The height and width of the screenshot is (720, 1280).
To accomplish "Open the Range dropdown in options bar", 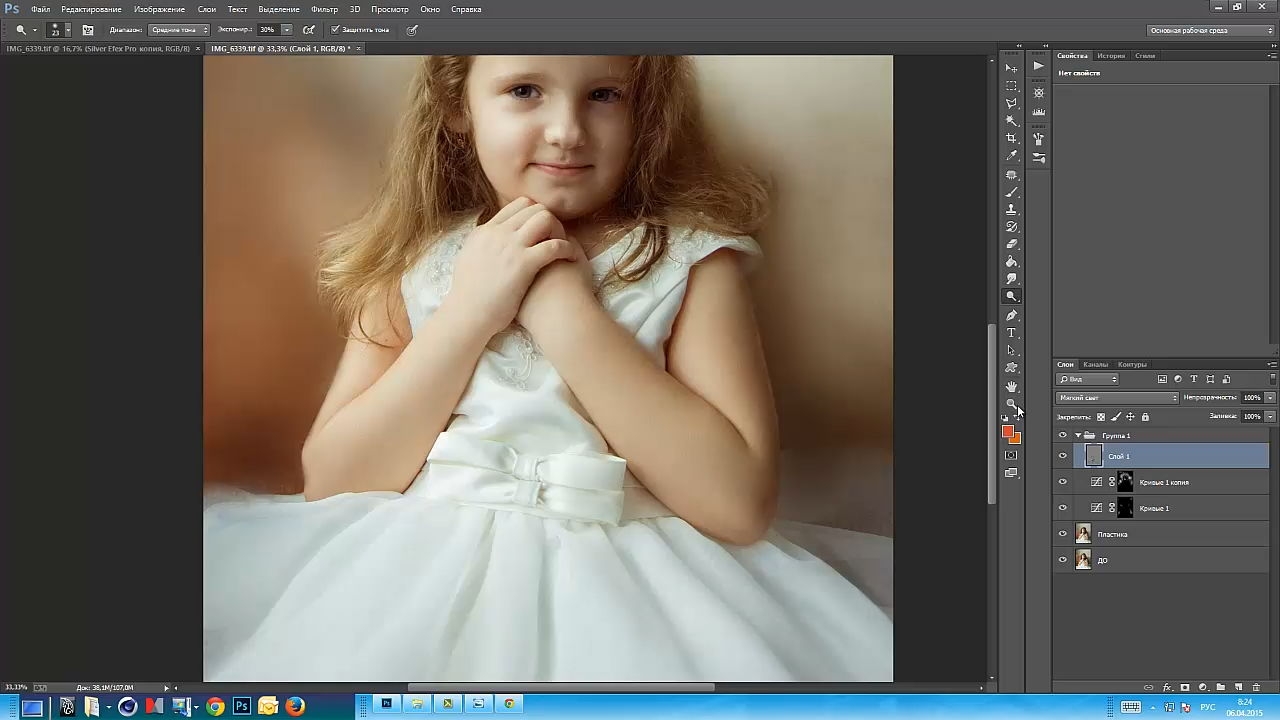I will coord(179,30).
